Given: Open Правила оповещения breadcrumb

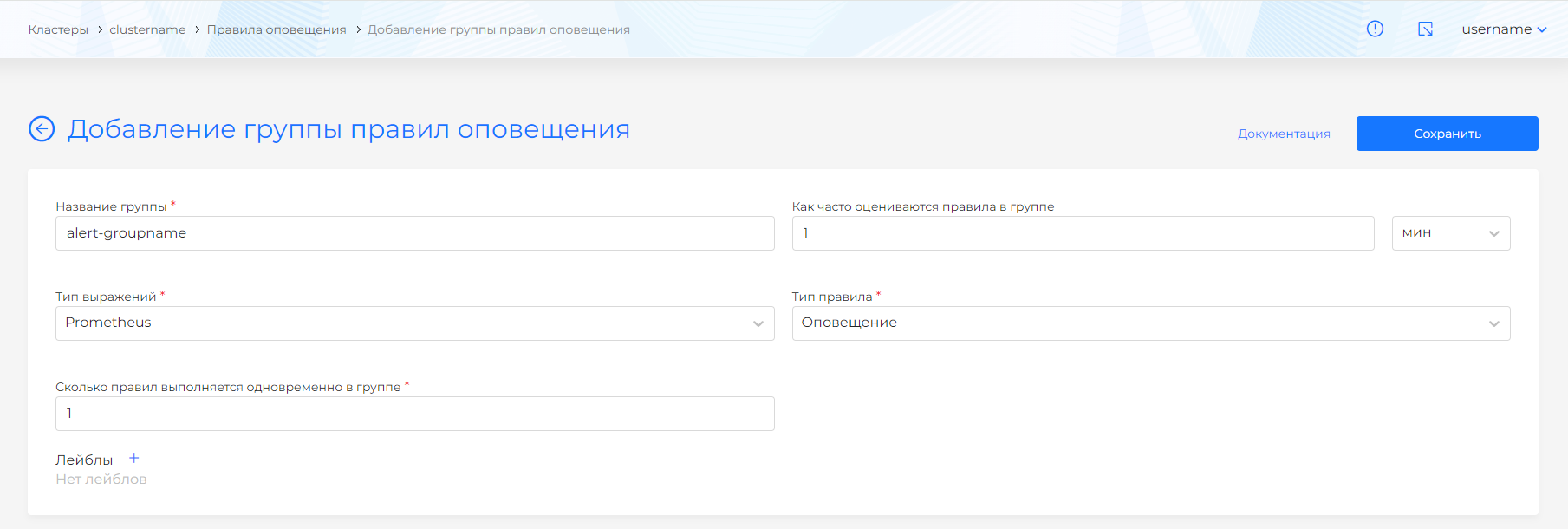Looking at the screenshot, I should [x=277, y=29].
